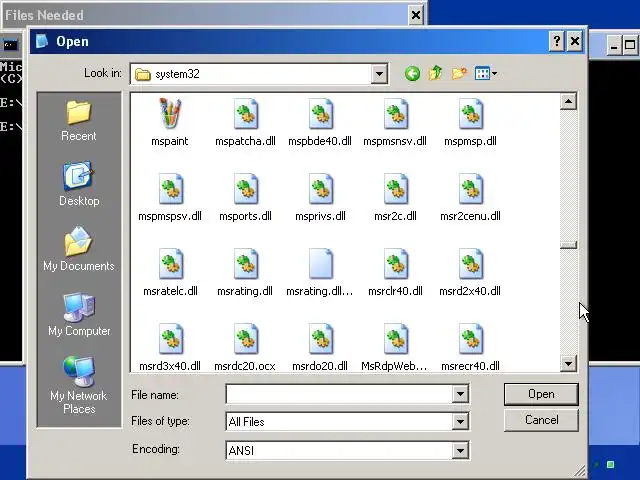Select the msprivs.dll file
The width and height of the screenshot is (640, 480).
pyautogui.click(x=320, y=197)
